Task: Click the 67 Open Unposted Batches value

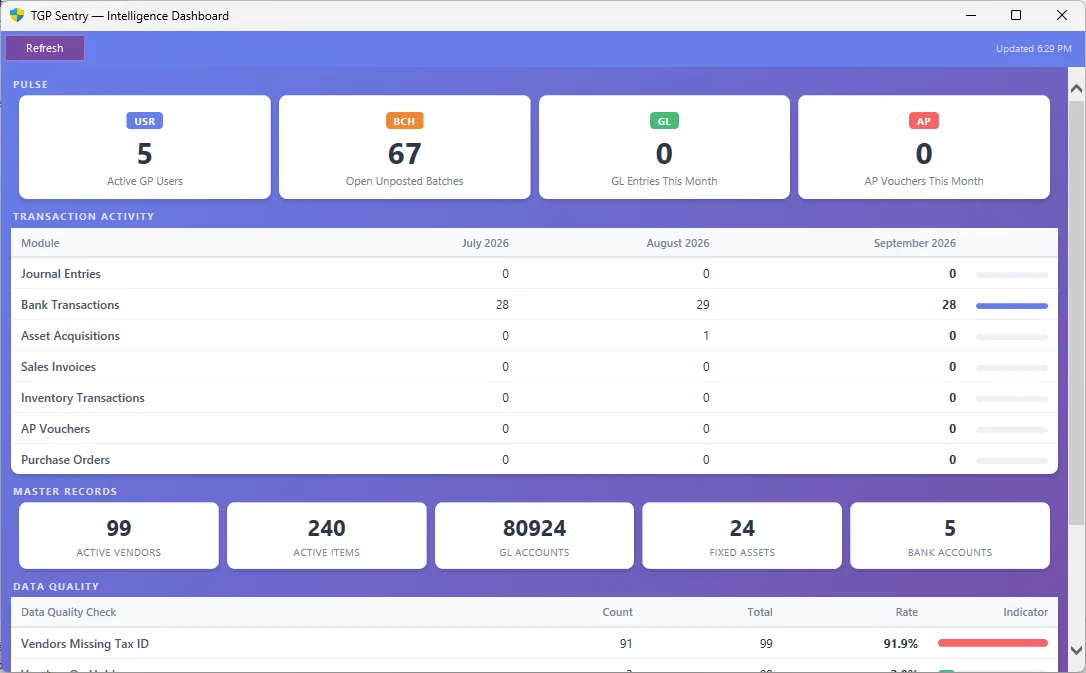Action: coord(404,154)
